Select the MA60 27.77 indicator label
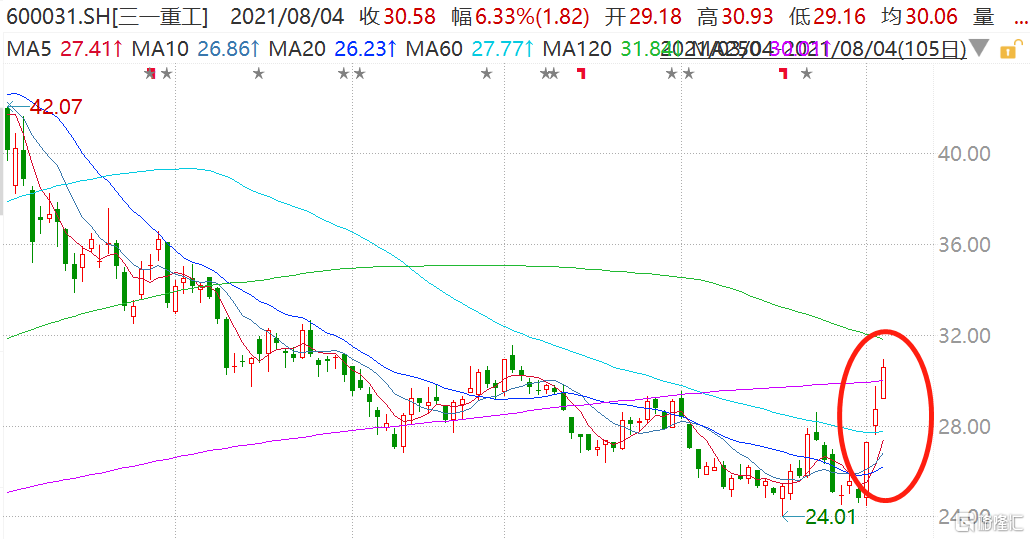The height and width of the screenshot is (539, 1030). pyautogui.click(x=470, y=49)
